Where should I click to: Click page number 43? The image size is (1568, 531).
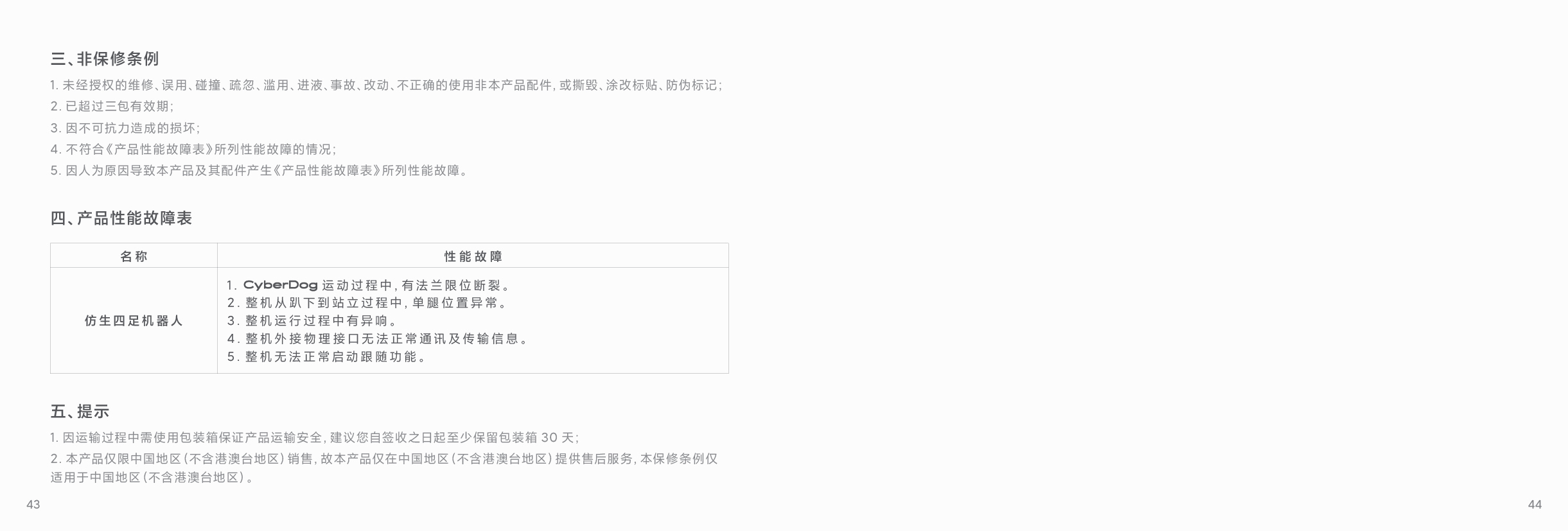[33, 505]
